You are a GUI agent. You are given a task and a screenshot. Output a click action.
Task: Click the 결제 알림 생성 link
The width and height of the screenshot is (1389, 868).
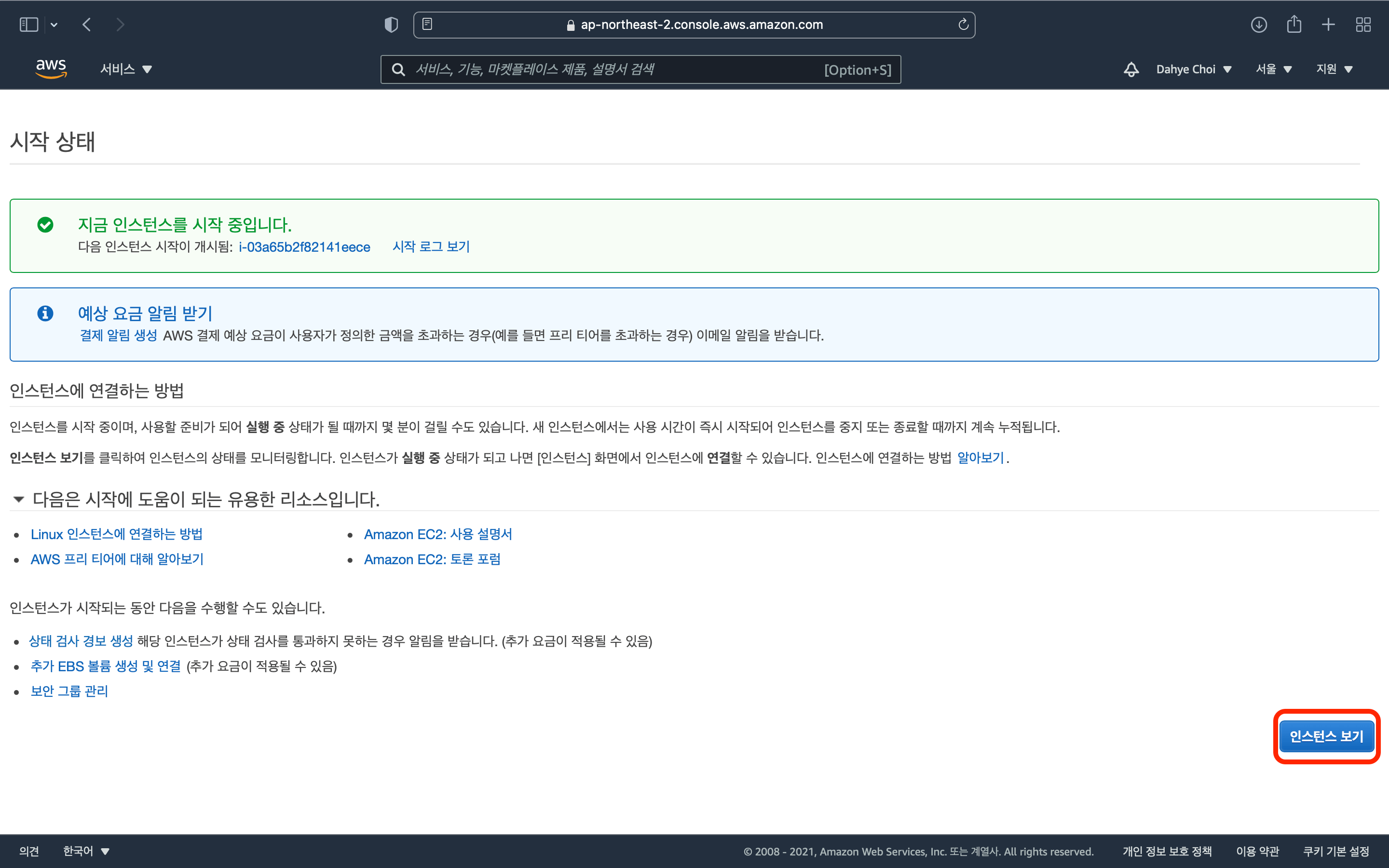pyautogui.click(x=118, y=335)
